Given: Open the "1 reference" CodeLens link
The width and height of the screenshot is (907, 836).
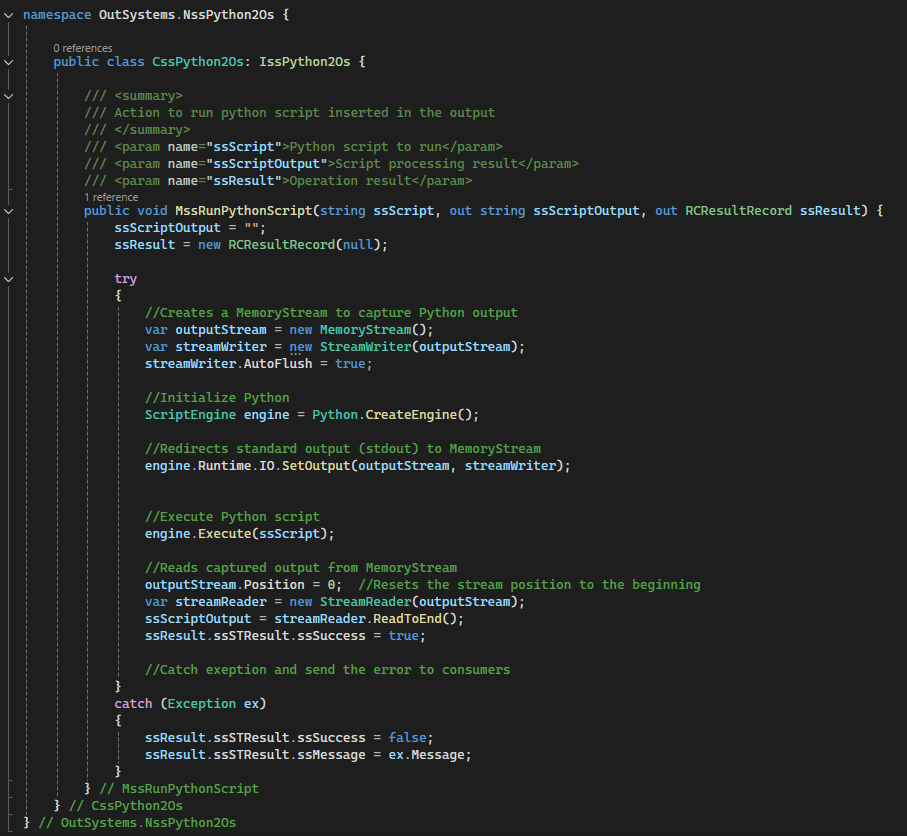Looking at the screenshot, I should tap(111, 197).
